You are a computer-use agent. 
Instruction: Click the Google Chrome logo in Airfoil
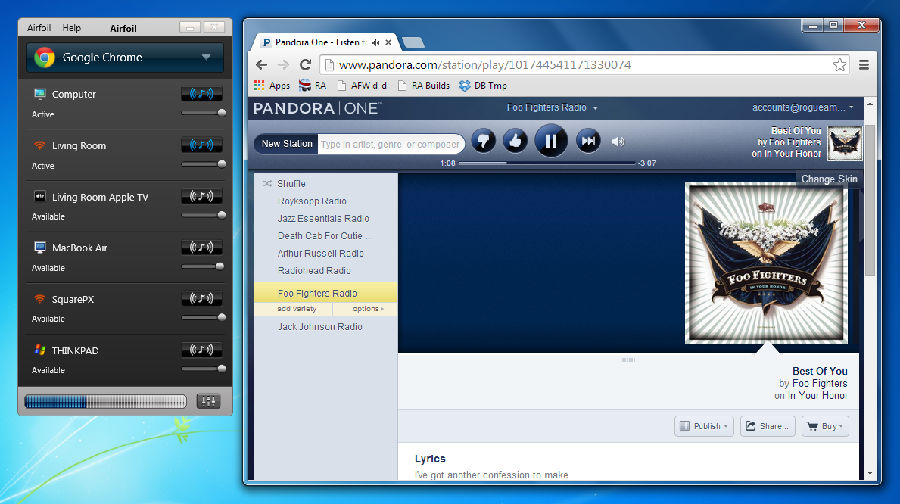point(44,57)
